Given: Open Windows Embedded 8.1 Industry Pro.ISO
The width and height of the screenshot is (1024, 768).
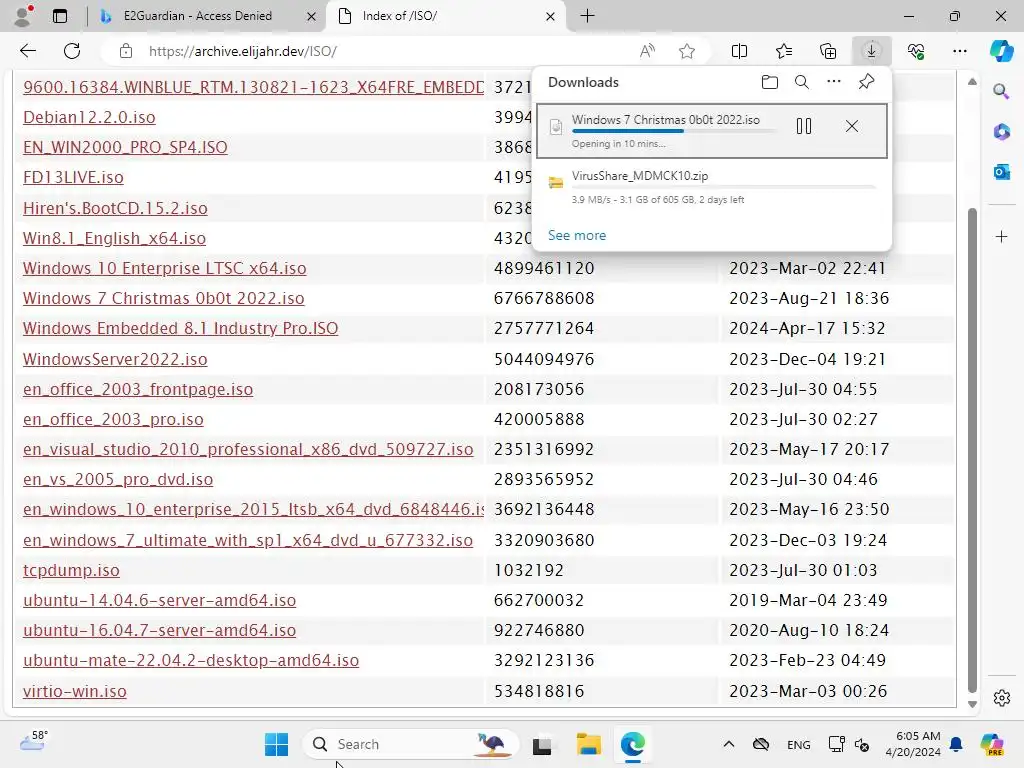Looking at the screenshot, I should click(180, 328).
